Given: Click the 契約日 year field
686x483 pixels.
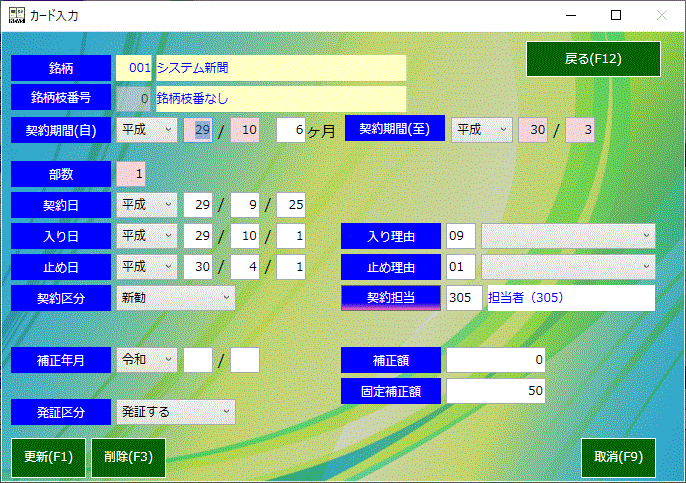Looking at the screenshot, I should pyautogui.click(x=198, y=205).
